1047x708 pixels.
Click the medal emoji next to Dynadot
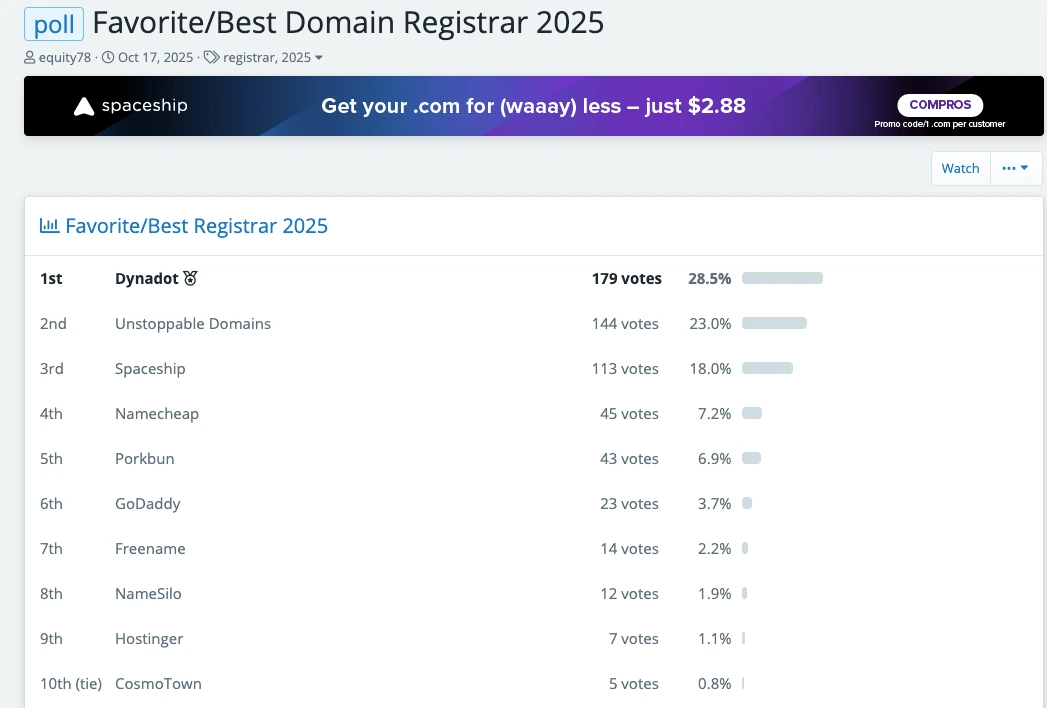coord(189,278)
